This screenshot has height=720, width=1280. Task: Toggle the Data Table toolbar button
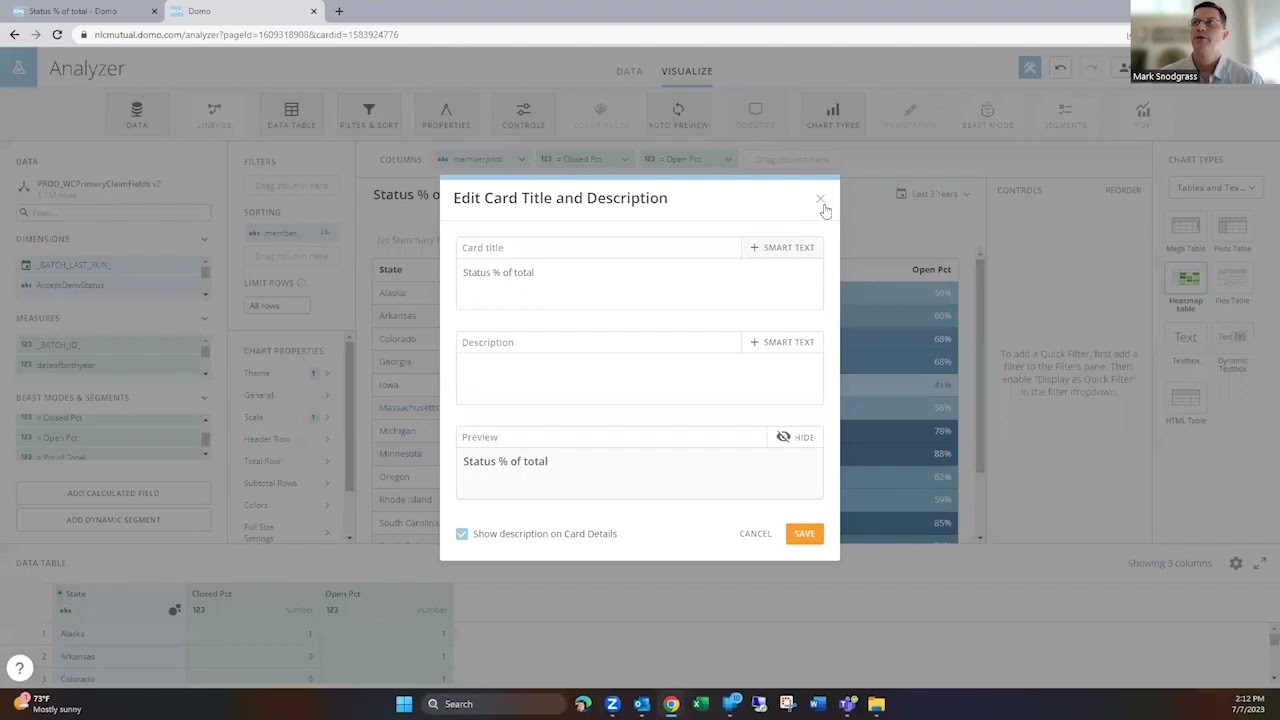click(x=291, y=115)
